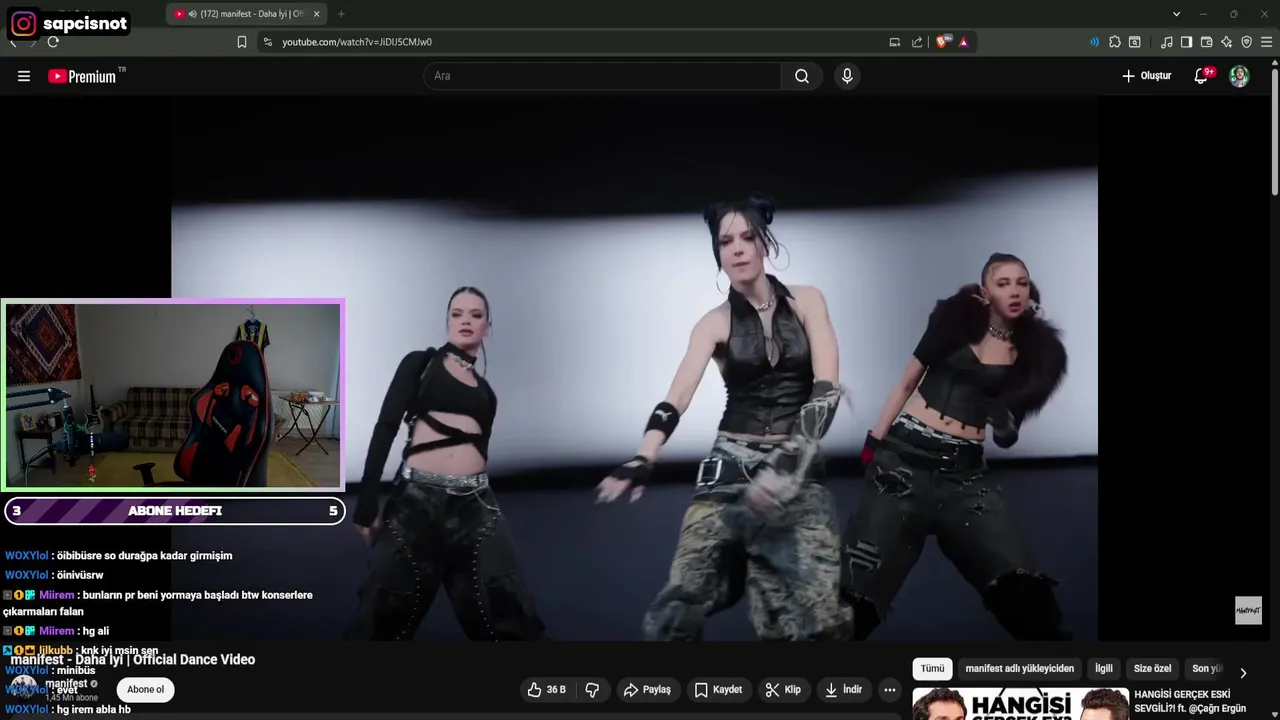Create a clip with Klip button
The image size is (1280, 720).
[783, 690]
